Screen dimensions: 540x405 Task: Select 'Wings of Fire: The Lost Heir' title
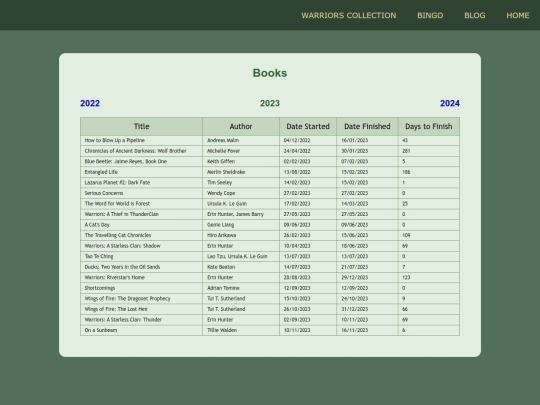click(x=116, y=309)
